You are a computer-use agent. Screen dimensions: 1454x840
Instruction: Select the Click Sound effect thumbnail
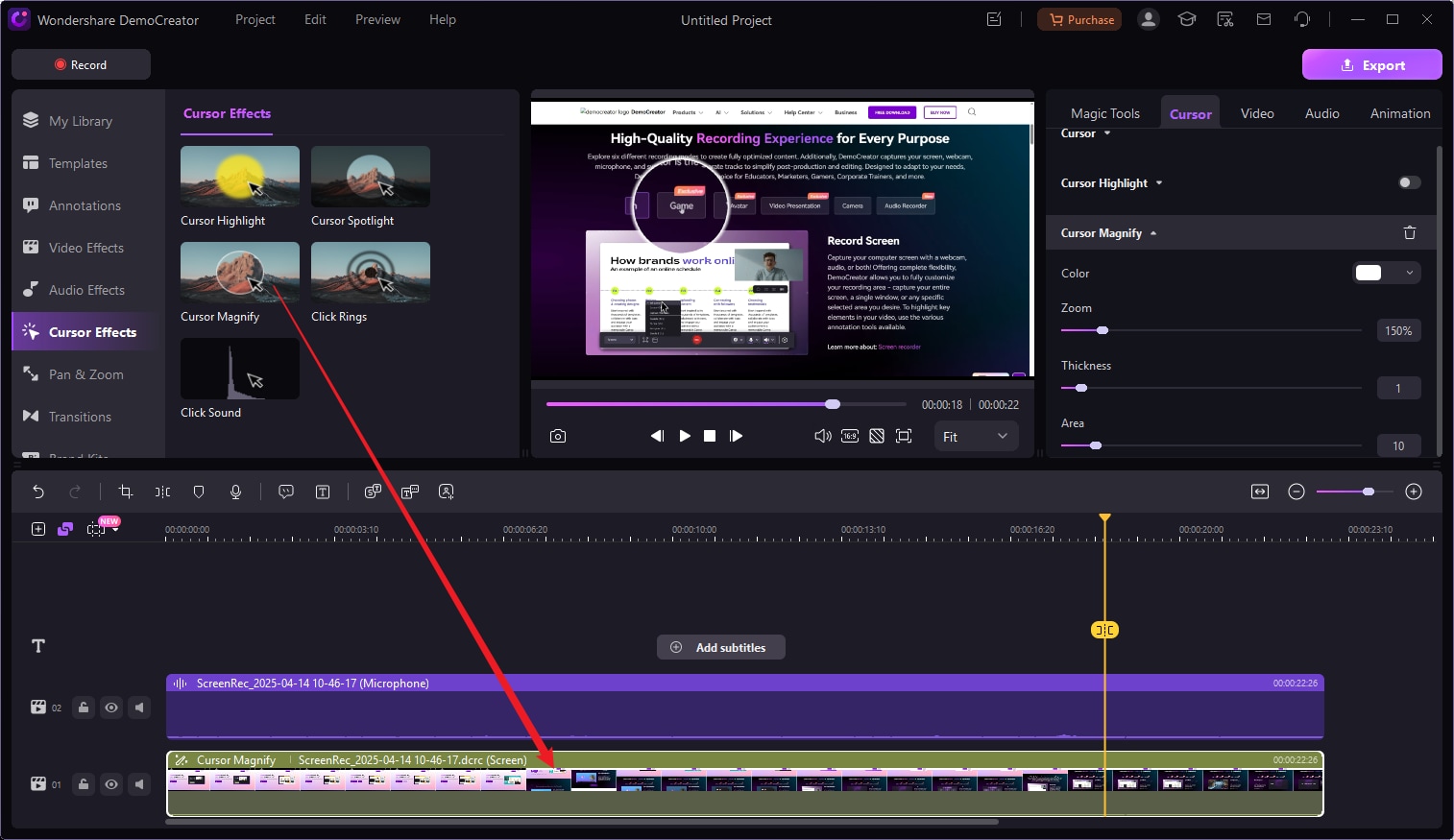240,369
